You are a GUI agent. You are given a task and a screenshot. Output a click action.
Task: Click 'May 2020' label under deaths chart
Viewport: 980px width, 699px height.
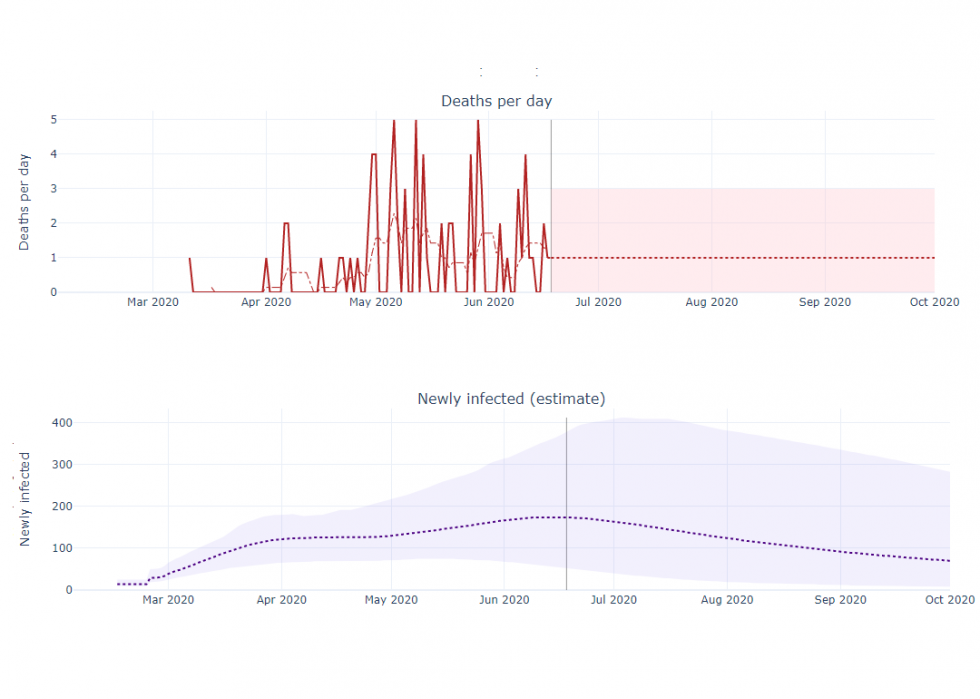(x=376, y=302)
